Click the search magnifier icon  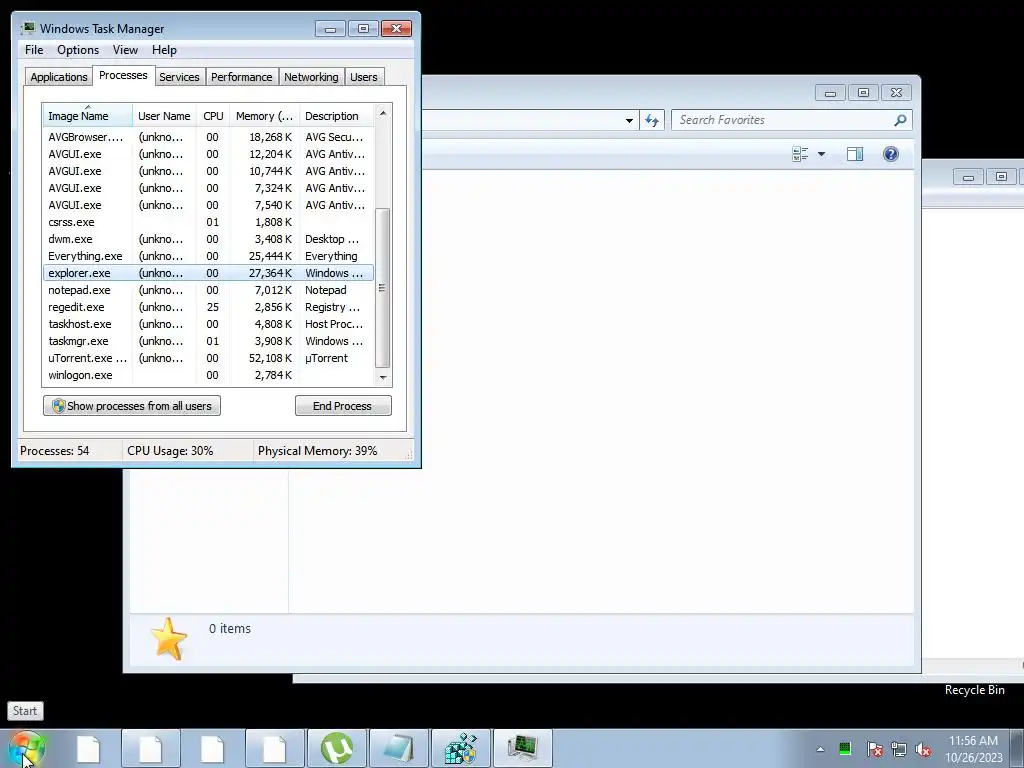point(901,120)
